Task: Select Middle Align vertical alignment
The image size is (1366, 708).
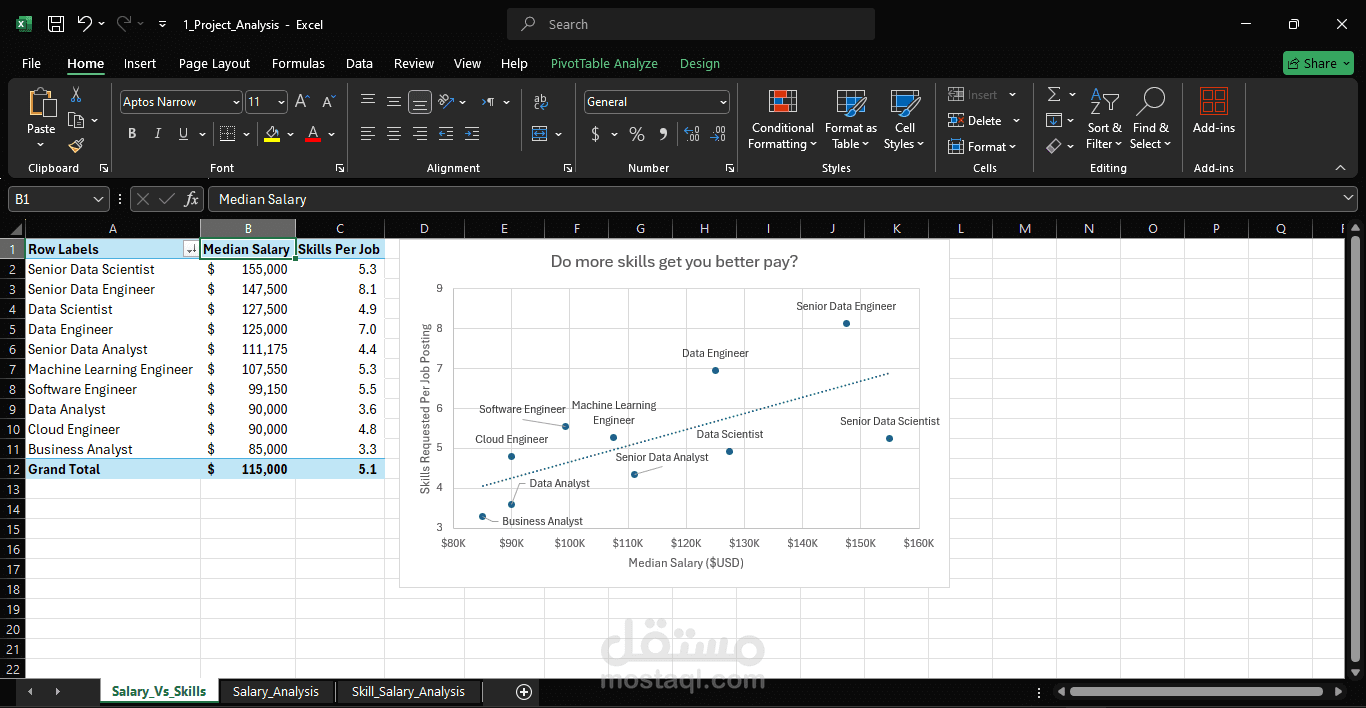Action: tap(394, 102)
